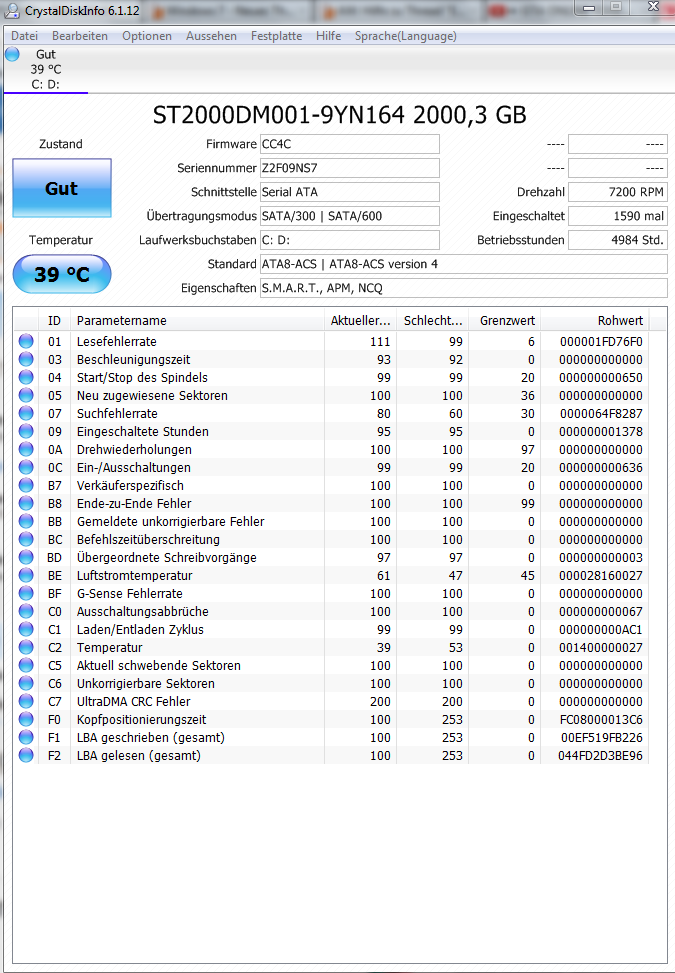
Task: Click status orb for UltraDMA CRC Fehler
Action: pos(26,701)
